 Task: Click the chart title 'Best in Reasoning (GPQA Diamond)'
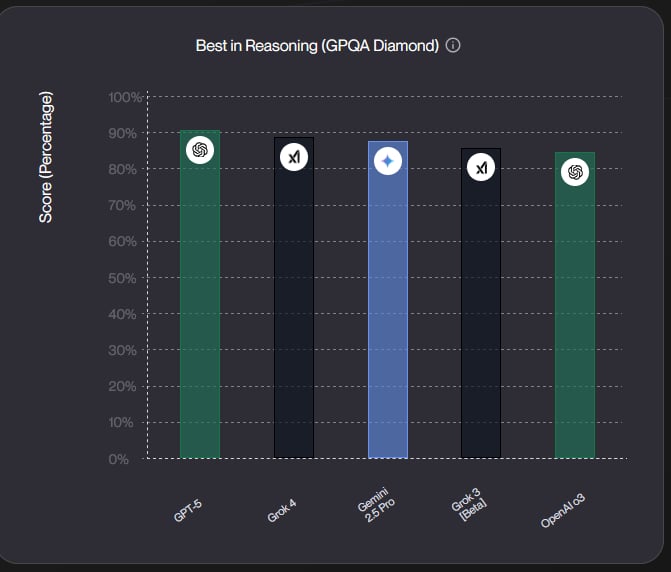click(x=317, y=45)
